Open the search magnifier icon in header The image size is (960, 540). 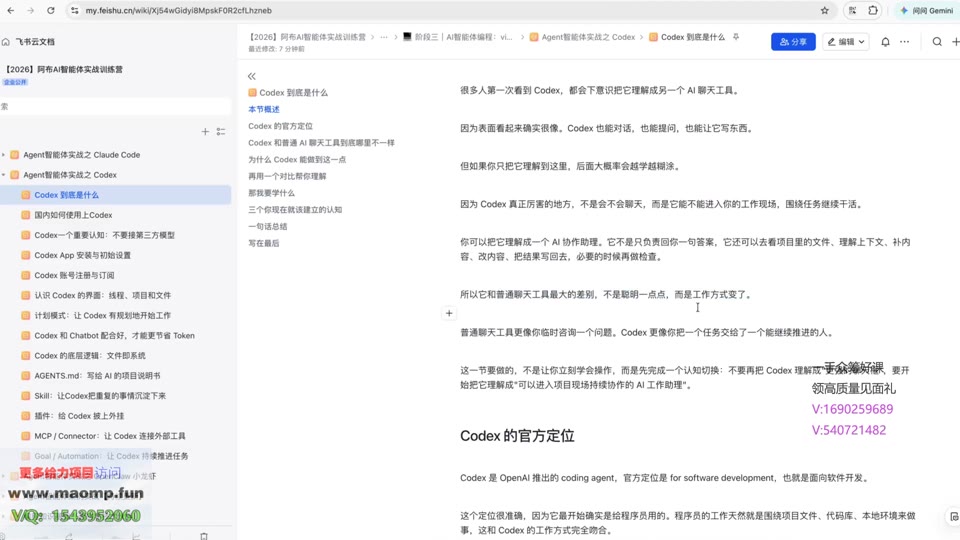coord(937,42)
